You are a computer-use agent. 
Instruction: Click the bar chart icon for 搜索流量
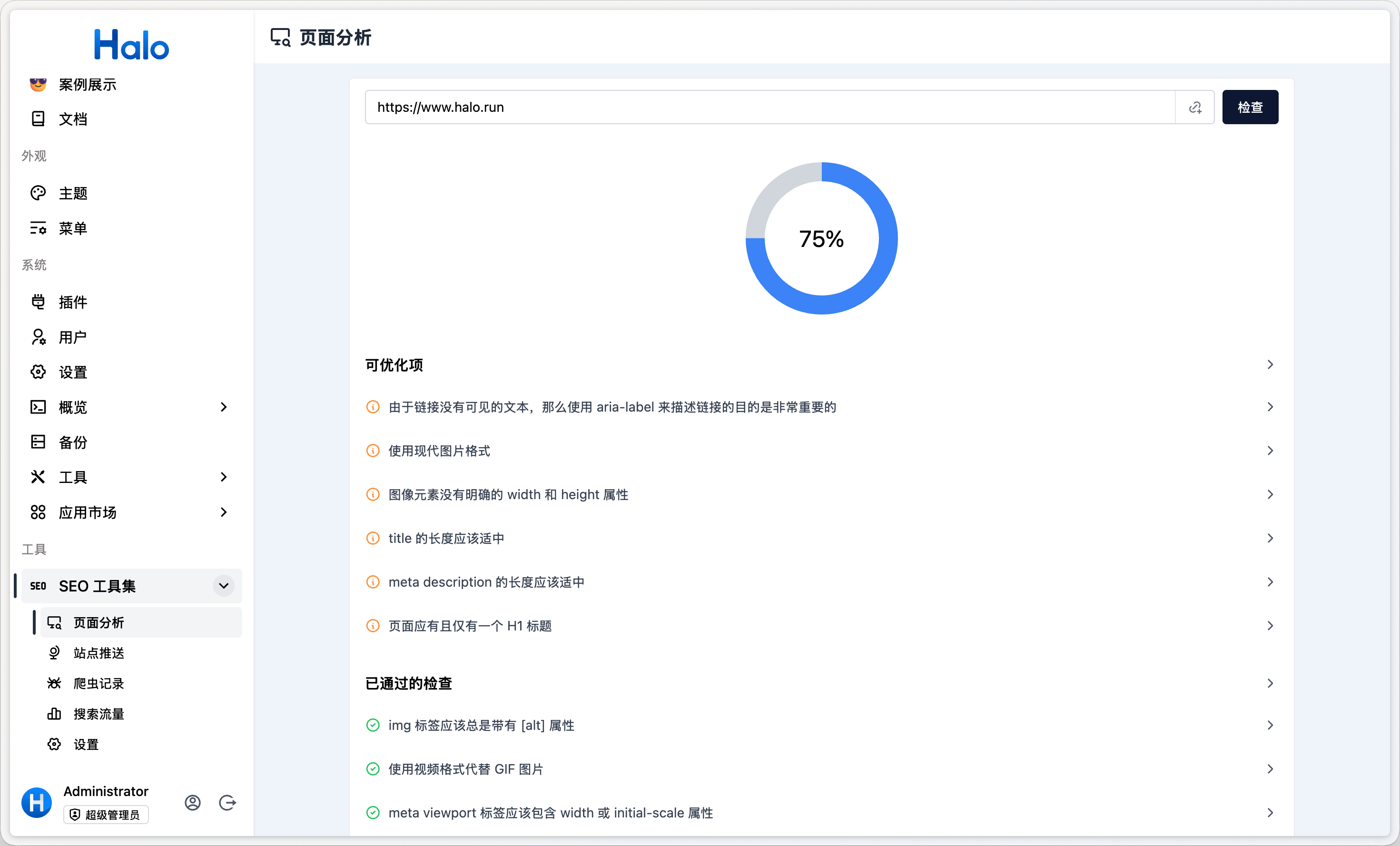pos(54,714)
